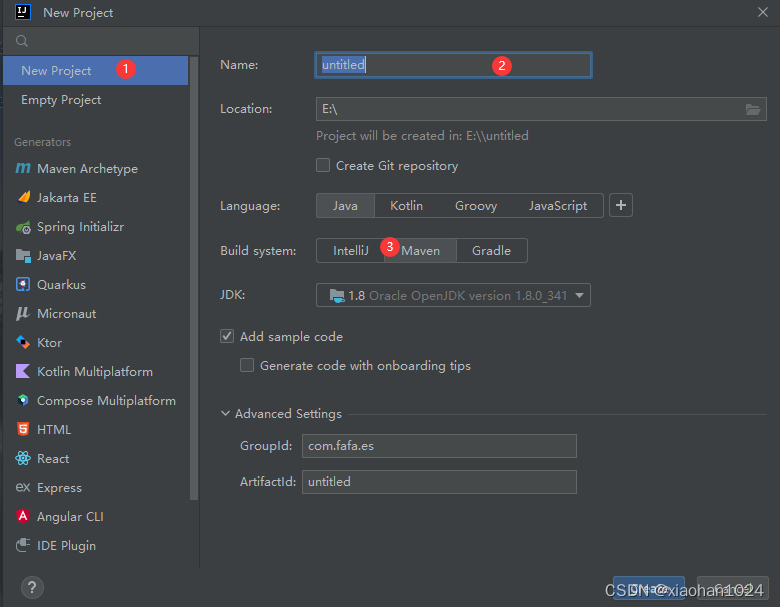The height and width of the screenshot is (607, 780).
Task: Collapse Advanced Settings section
Action: [x=225, y=413]
